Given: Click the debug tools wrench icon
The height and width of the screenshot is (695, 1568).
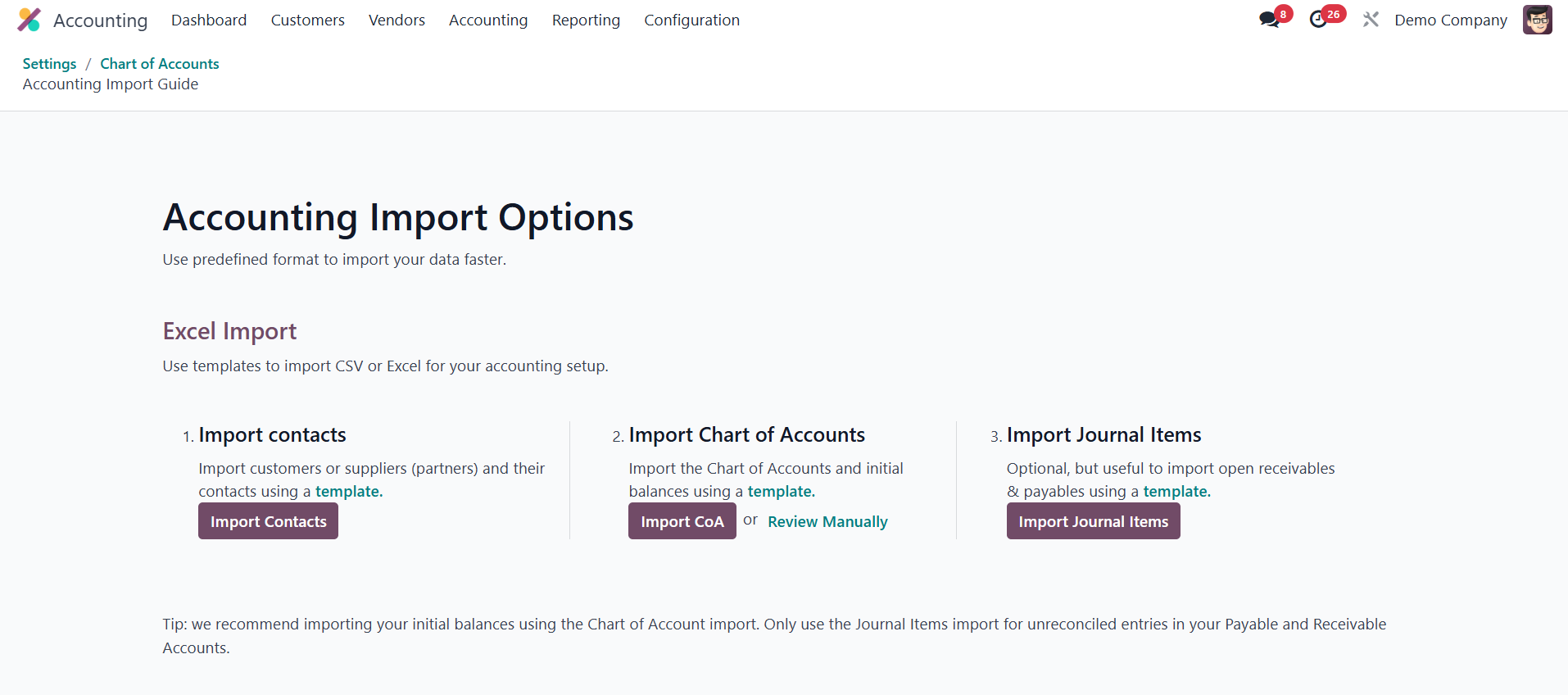Looking at the screenshot, I should (x=1371, y=20).
